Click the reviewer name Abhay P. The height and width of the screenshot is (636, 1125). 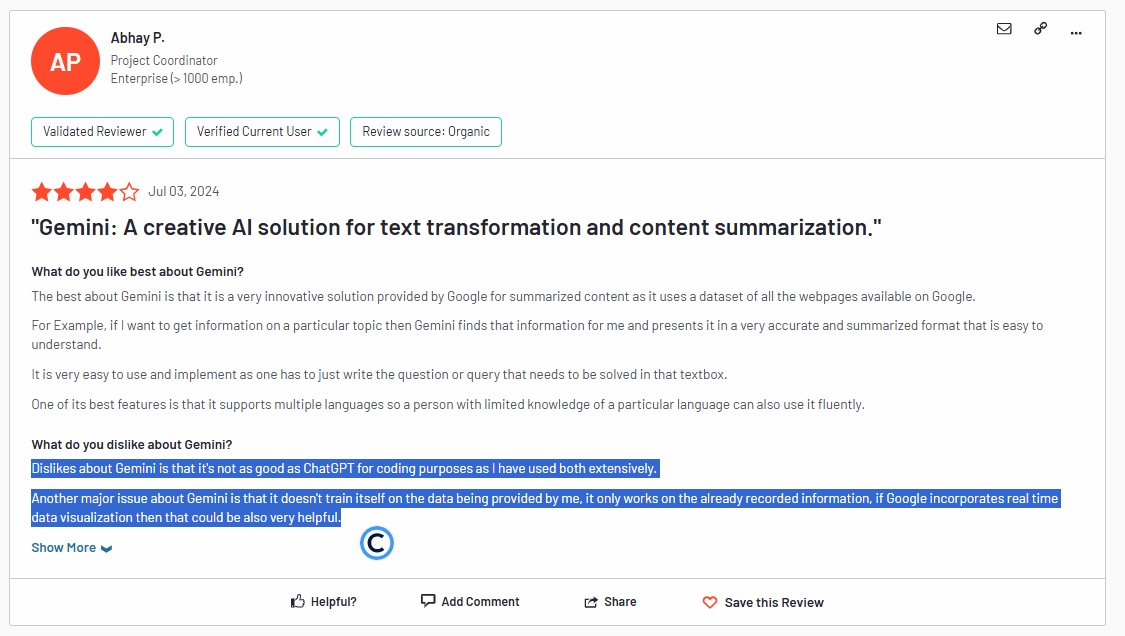tap(138, 38)
